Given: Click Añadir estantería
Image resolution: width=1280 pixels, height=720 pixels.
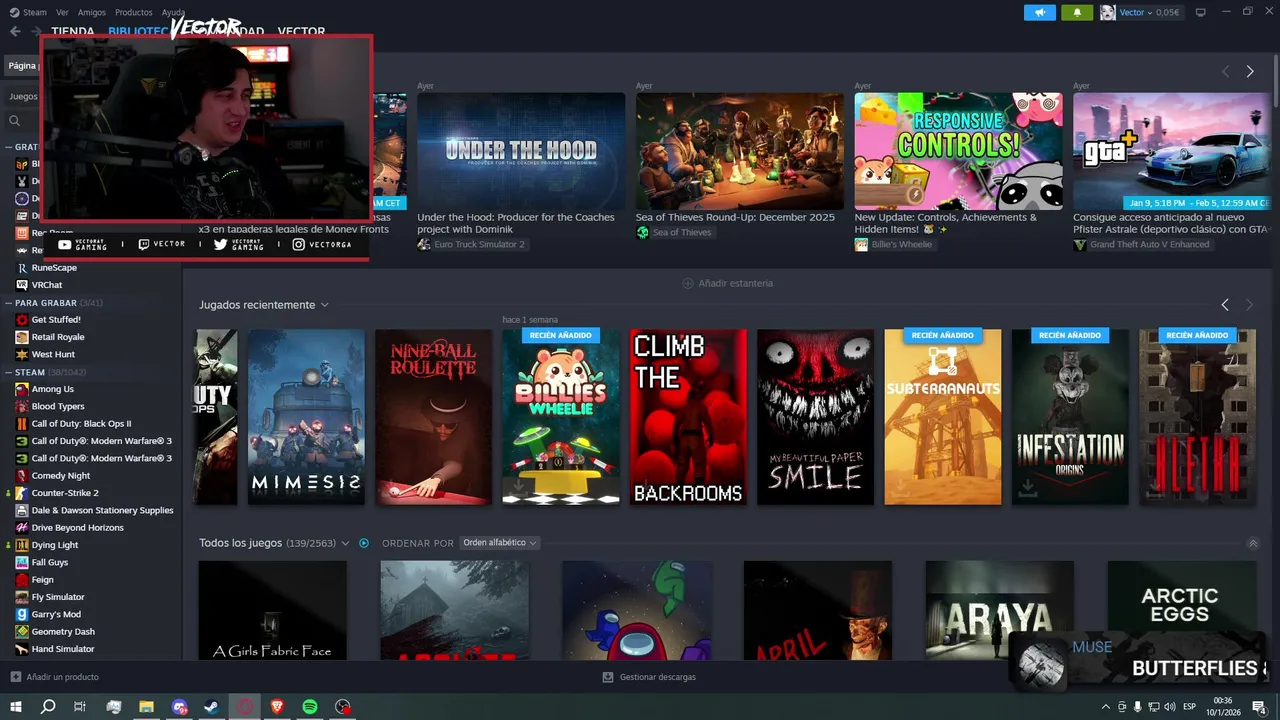Looking at the screenshot, I should pos(735,283).
